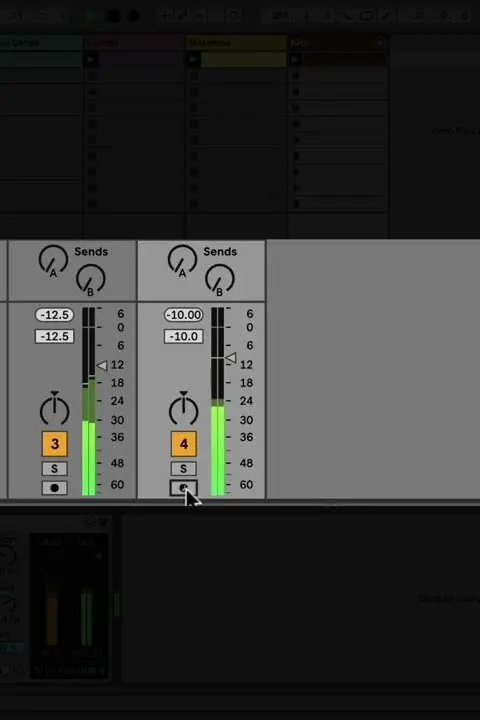Click Send B knob on track 3
This screenshot has width=480, height=720.
tap(90, 279)
